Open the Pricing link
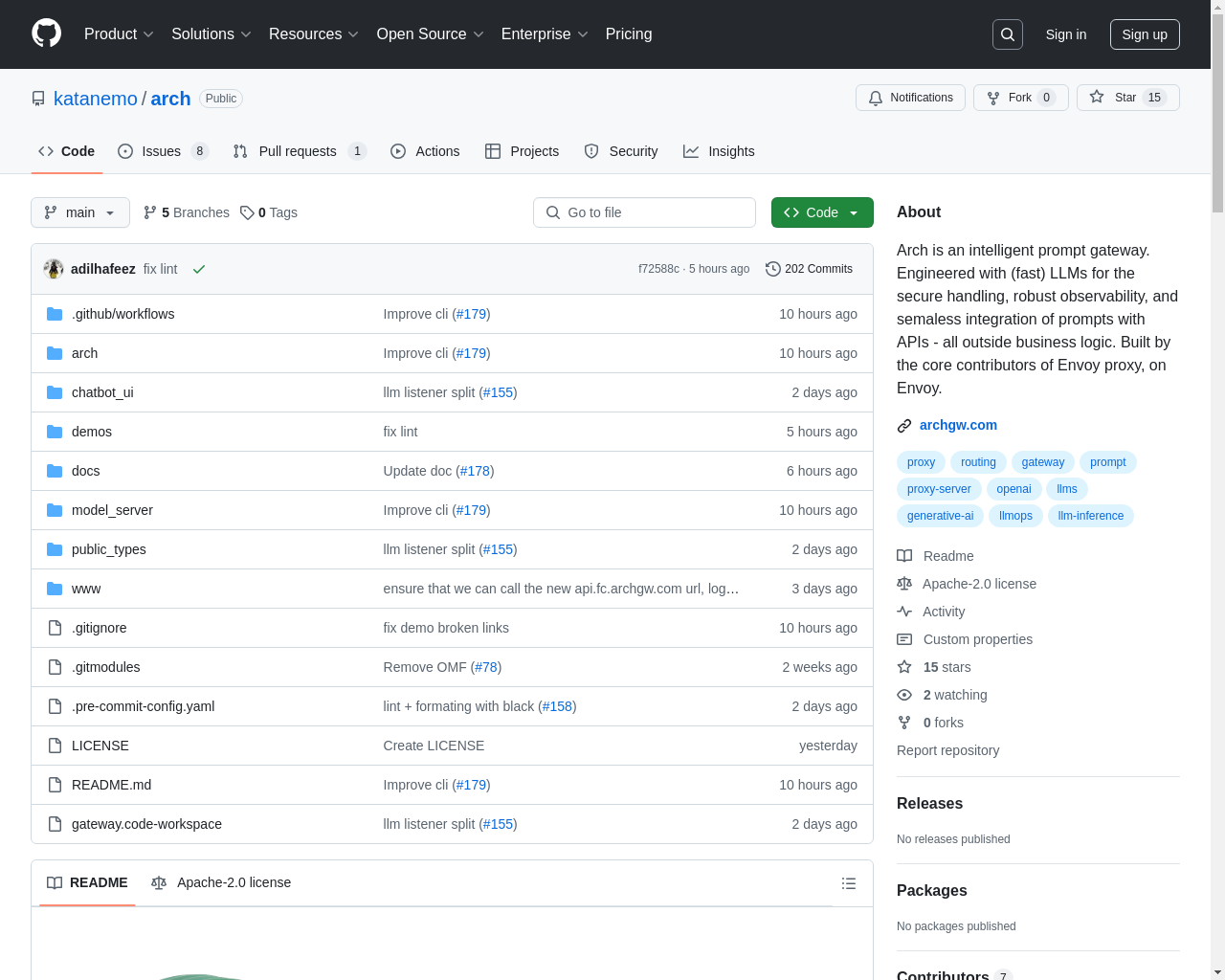Screen dimensions: 1225x980 (629, 34)
